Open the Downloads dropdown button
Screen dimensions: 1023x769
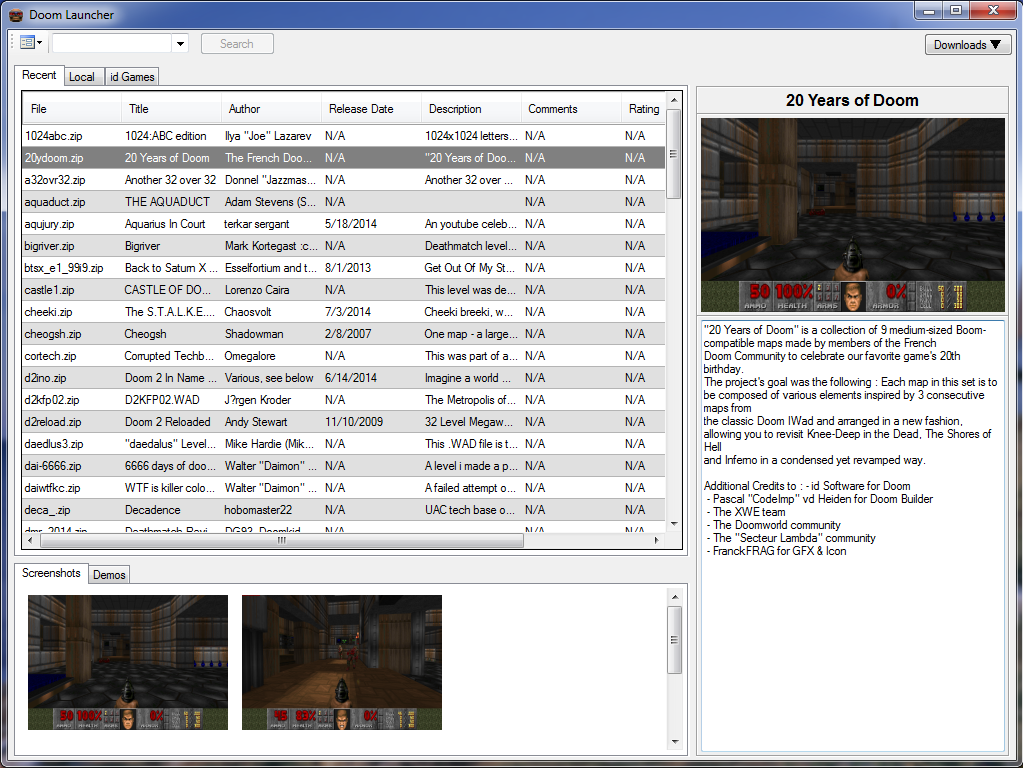click(968, 44)
